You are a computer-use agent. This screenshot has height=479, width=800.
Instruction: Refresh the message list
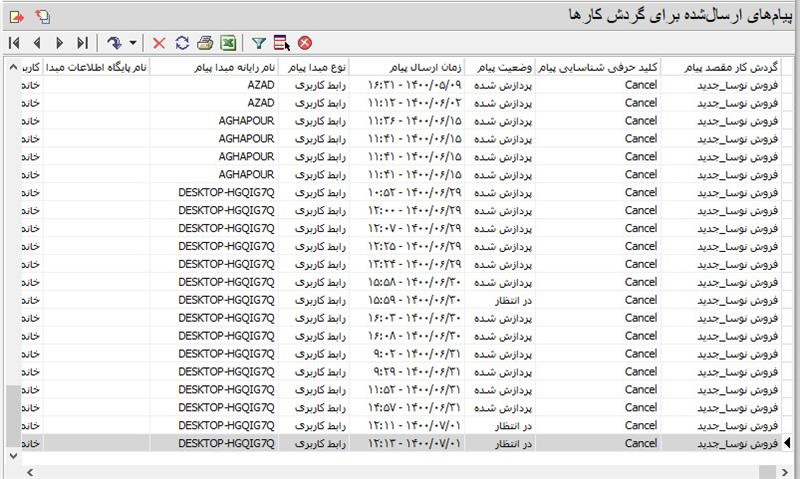point(182,43)
